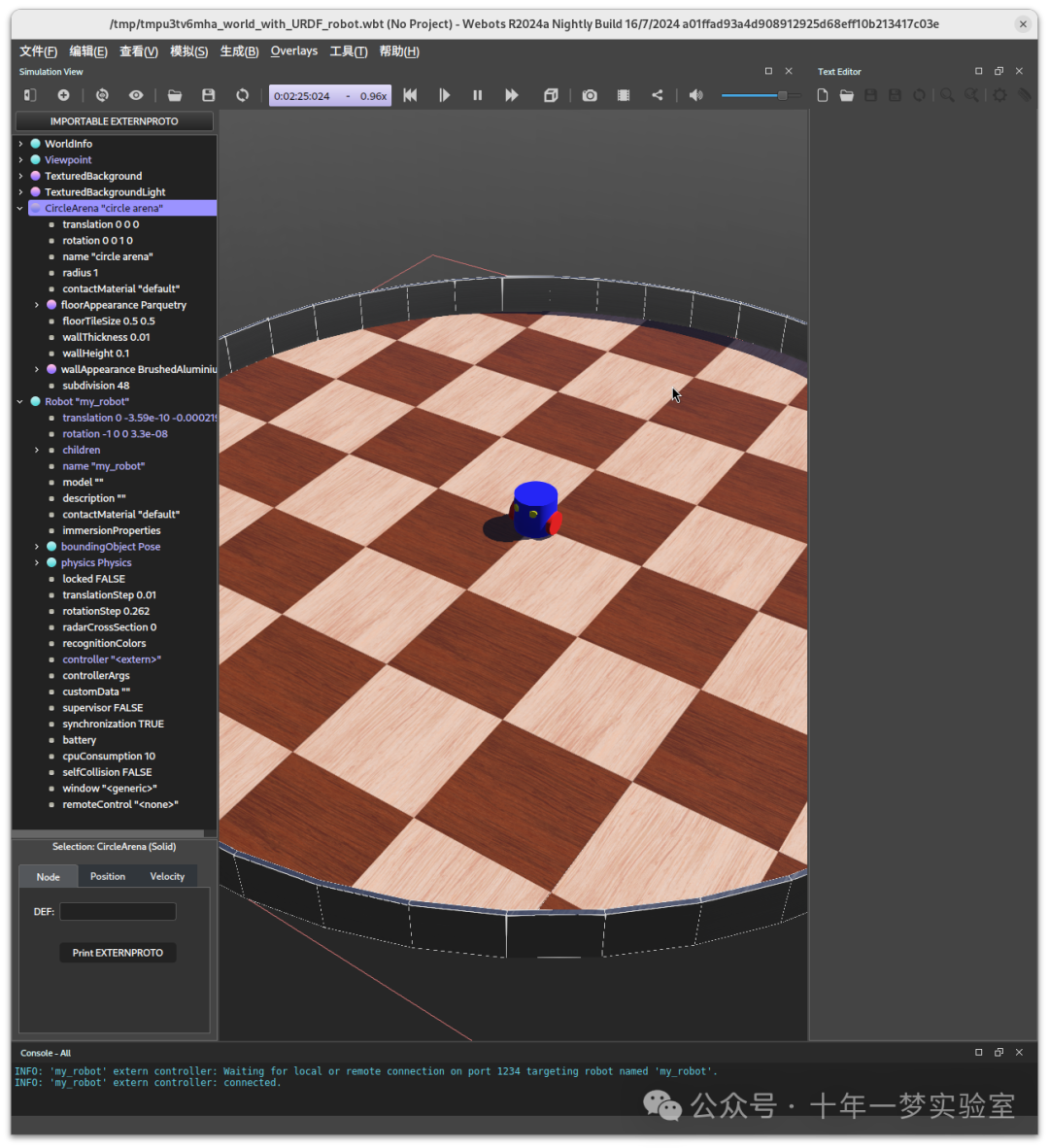Reset simulation with rewind icon
The height and width of the screenshot is (1148, 1049).
tap(410, 95)
